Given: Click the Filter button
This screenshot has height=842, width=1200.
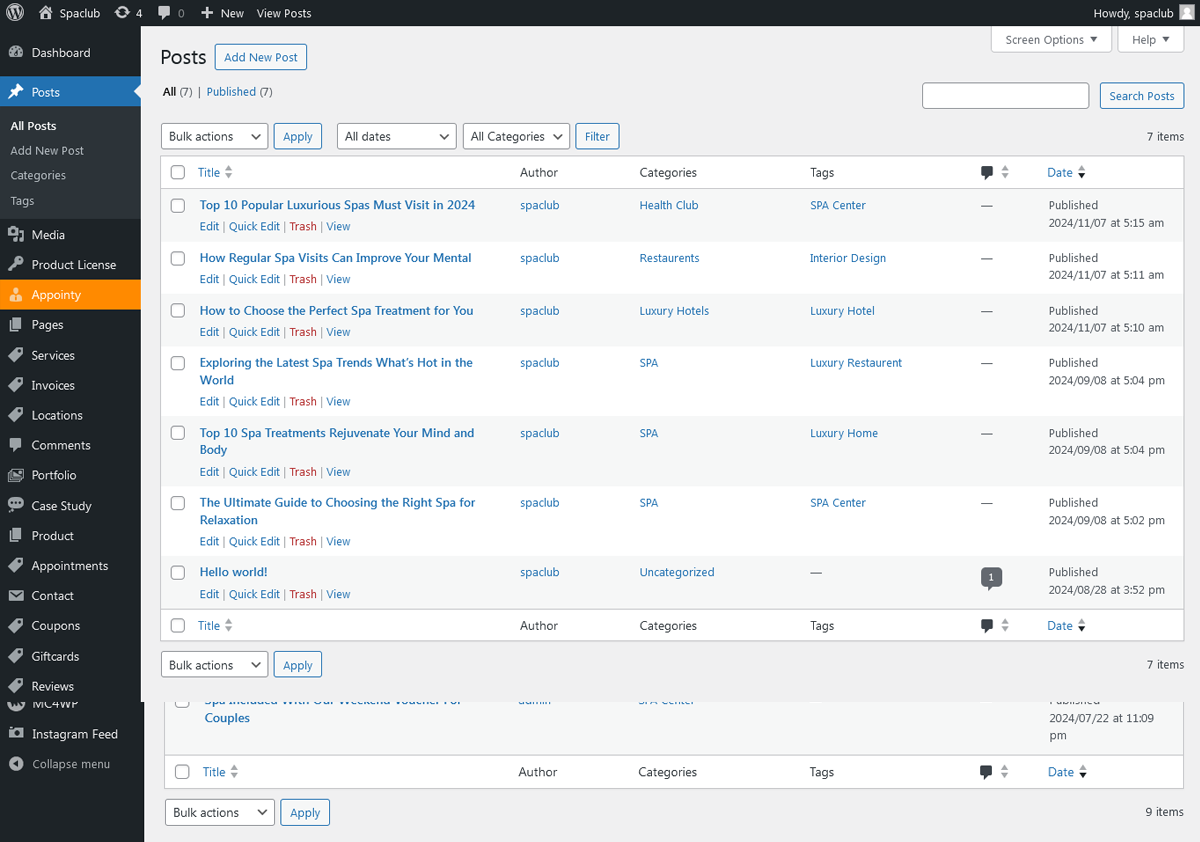Looking at the screenshot, I should 597,137.
